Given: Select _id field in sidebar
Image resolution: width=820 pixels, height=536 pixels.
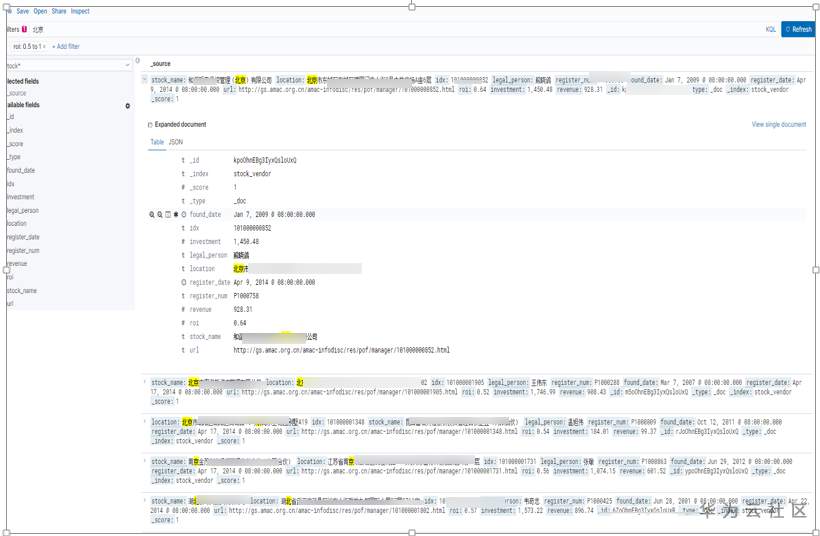Looking at the screenshot, I should tap(10, 117).
